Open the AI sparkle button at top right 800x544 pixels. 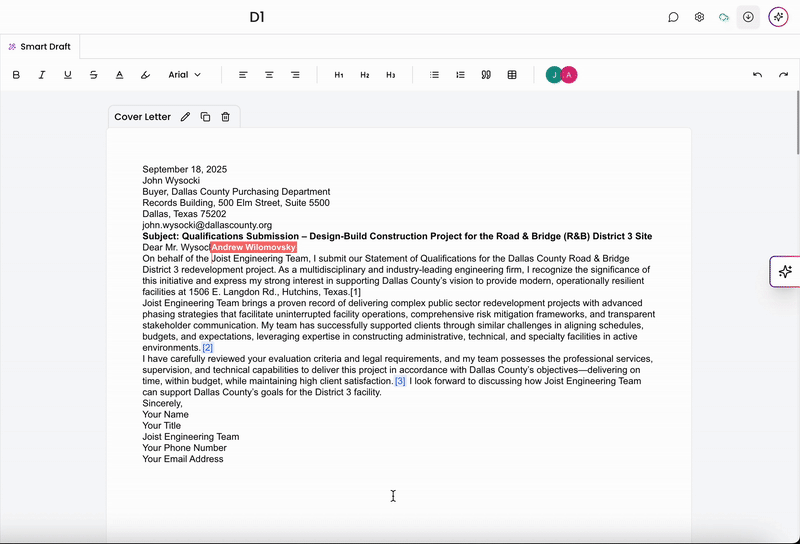coord(778,17)
